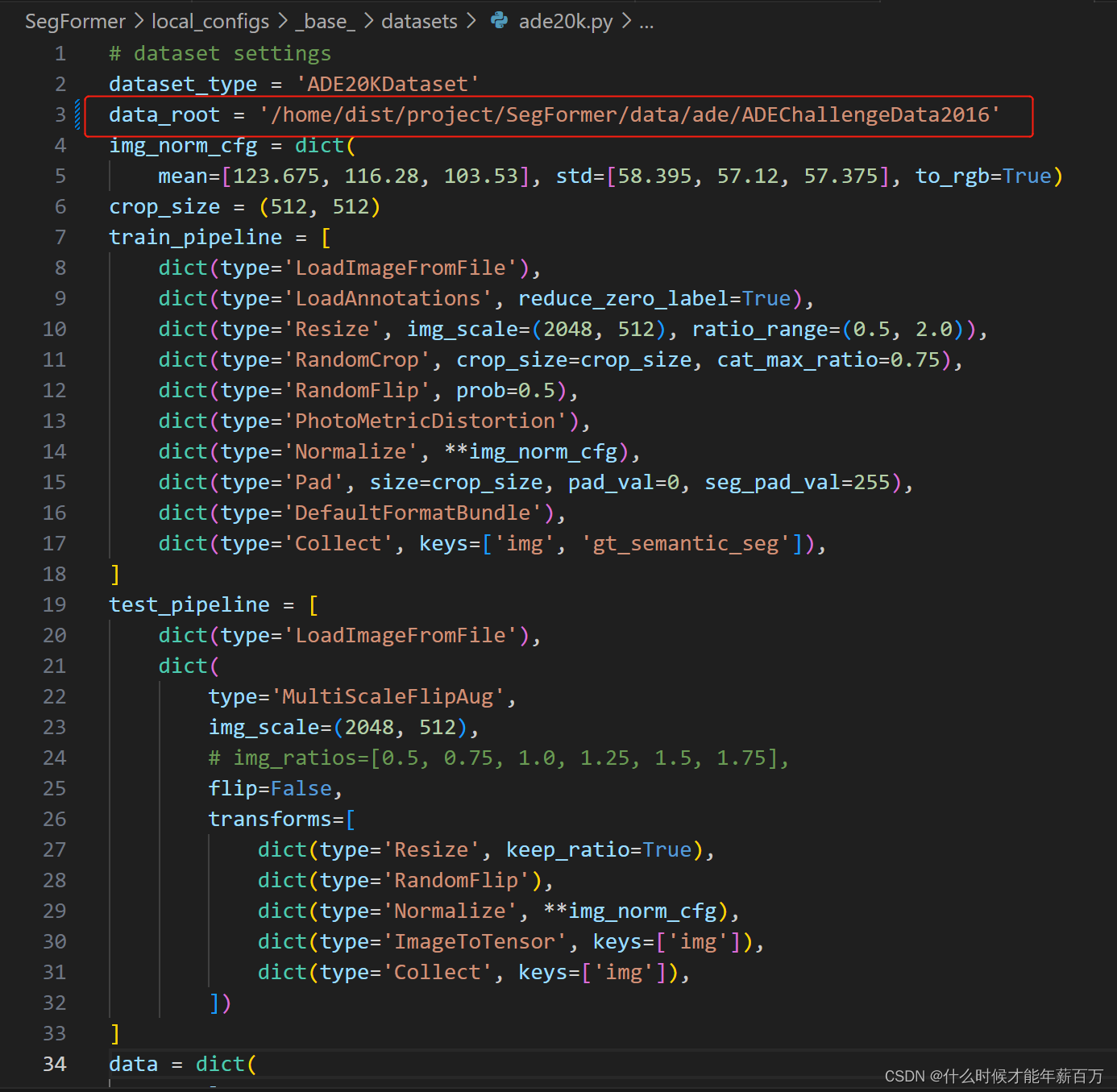Open the local_configs breadcrumb folder
Image resolution: width=1117 pixels, height=1092 pixels.
(x=210, y=22)
